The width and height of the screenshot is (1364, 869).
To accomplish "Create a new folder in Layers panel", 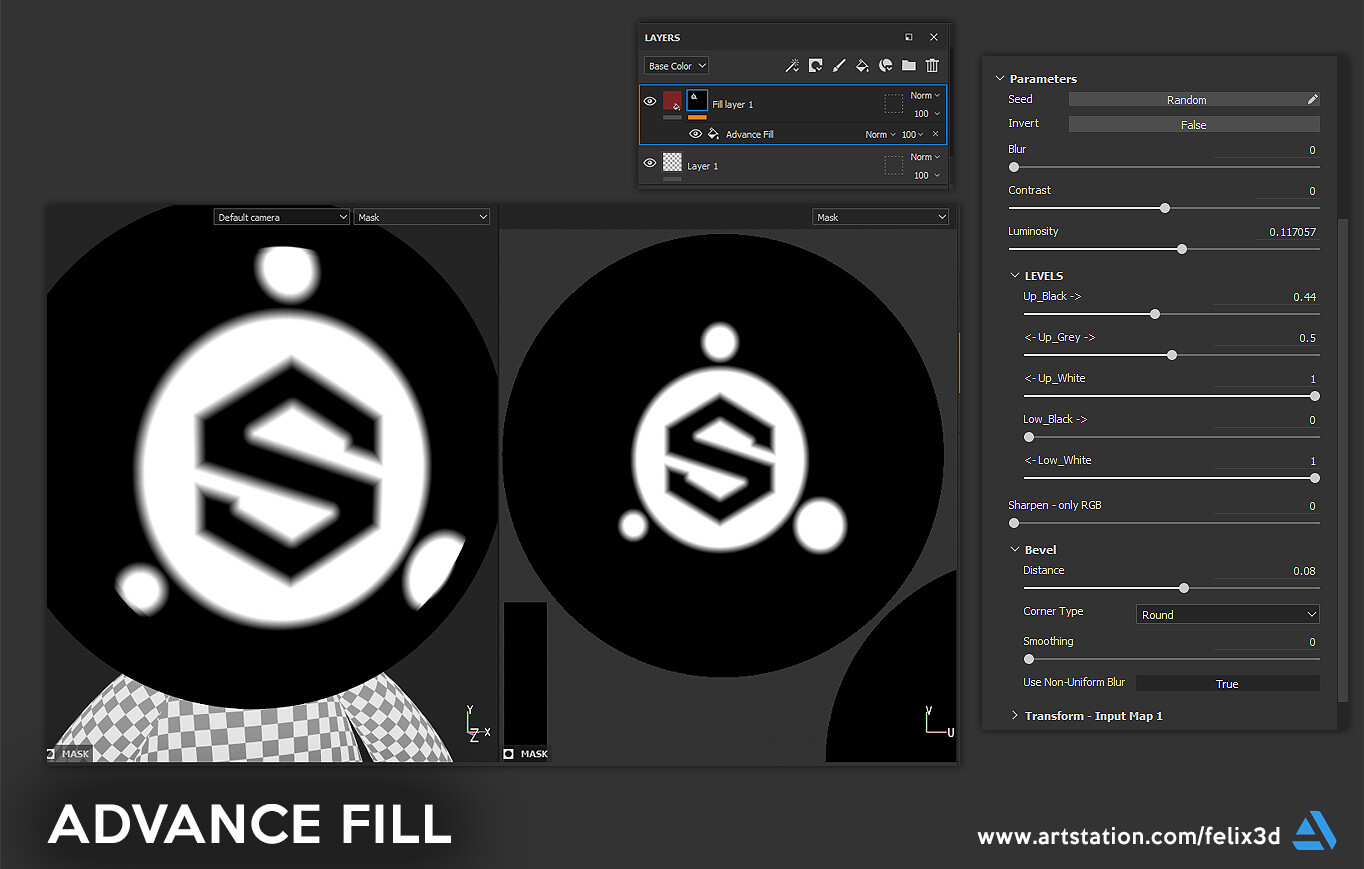I will (x=909, y=65).
